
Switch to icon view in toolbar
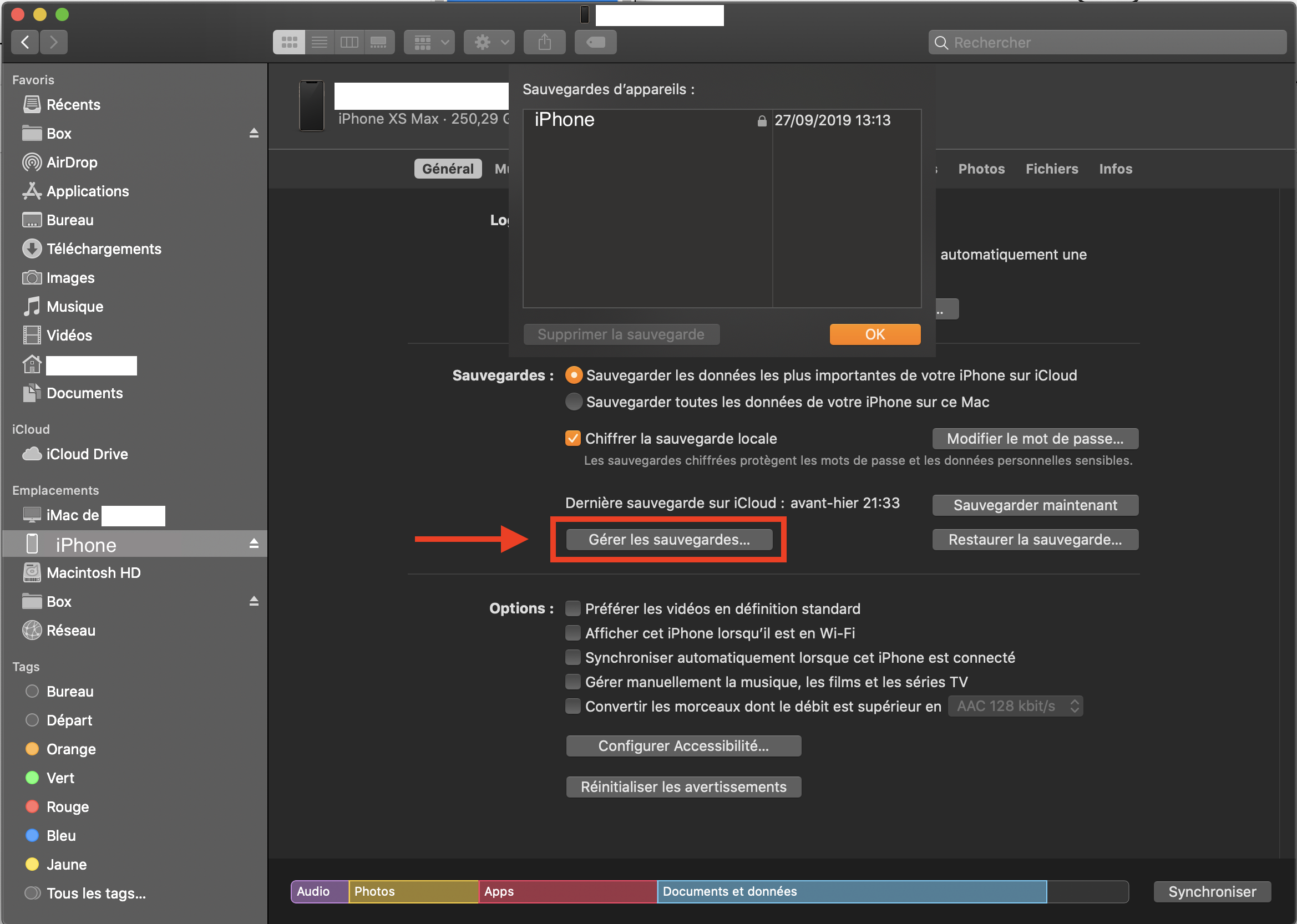pos(289,42)
